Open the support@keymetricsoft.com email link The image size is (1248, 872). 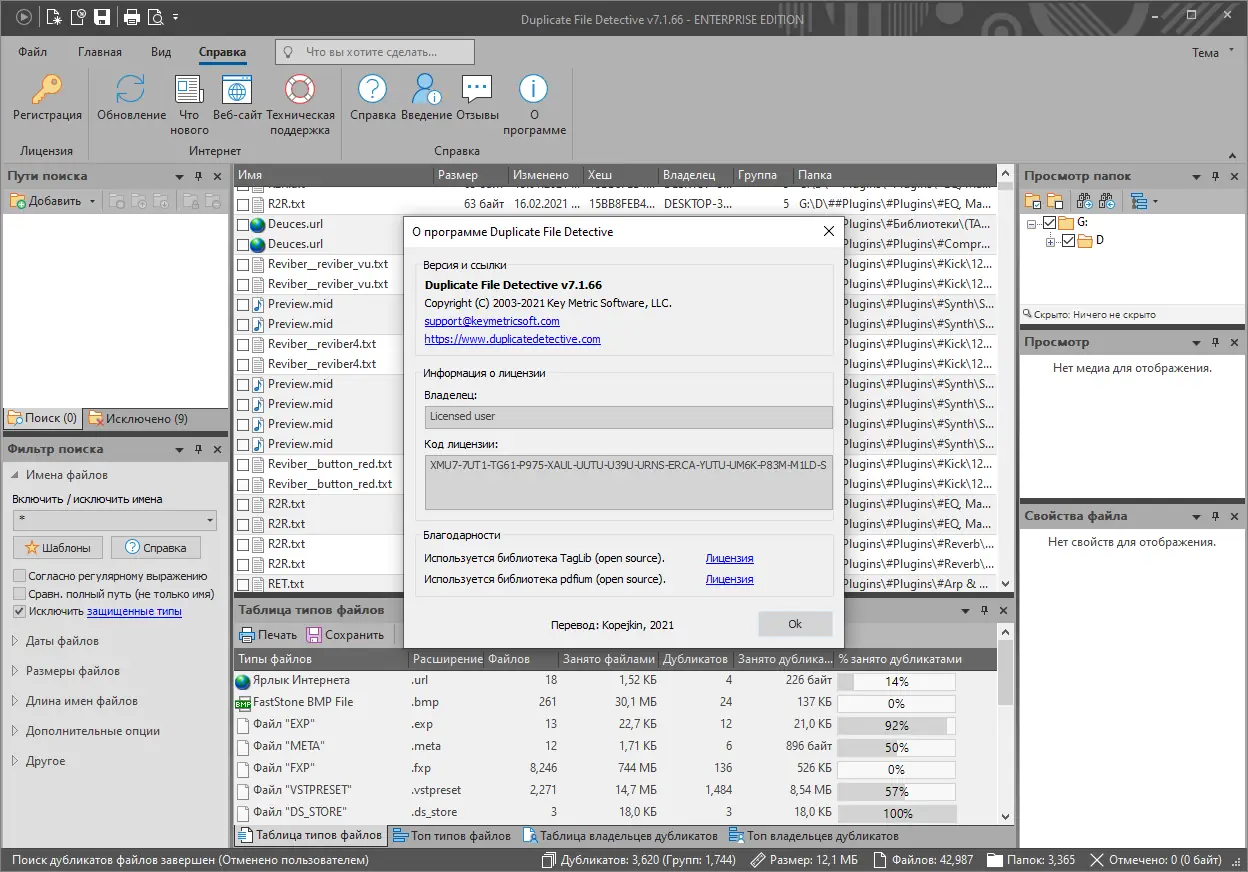(491, 321)
